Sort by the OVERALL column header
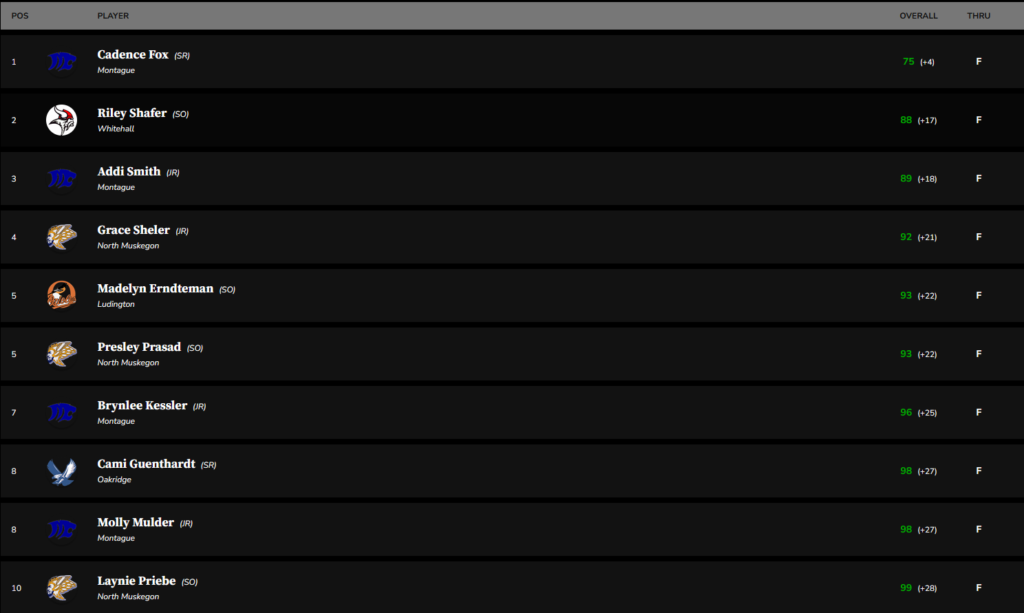The height and width of the screenshot is (613, 1024). (918, 16)
